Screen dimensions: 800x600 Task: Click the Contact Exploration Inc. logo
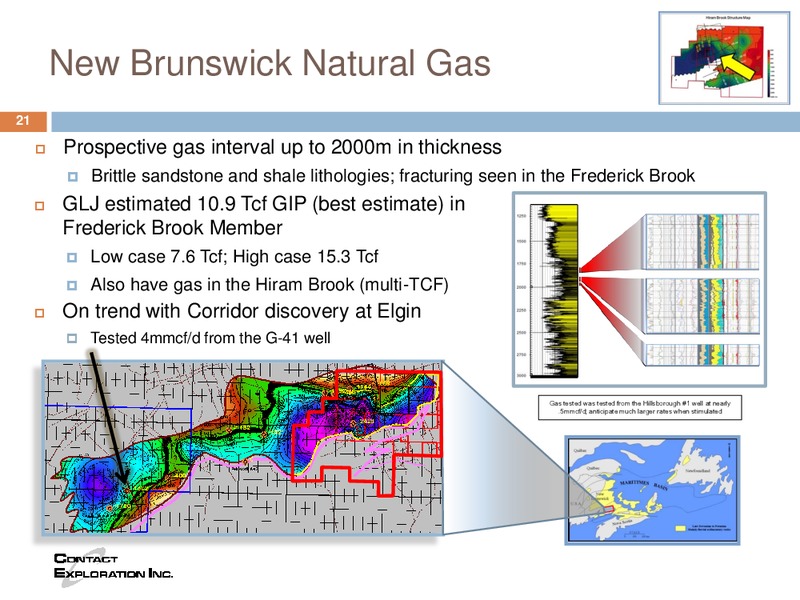tap(113, 566)
